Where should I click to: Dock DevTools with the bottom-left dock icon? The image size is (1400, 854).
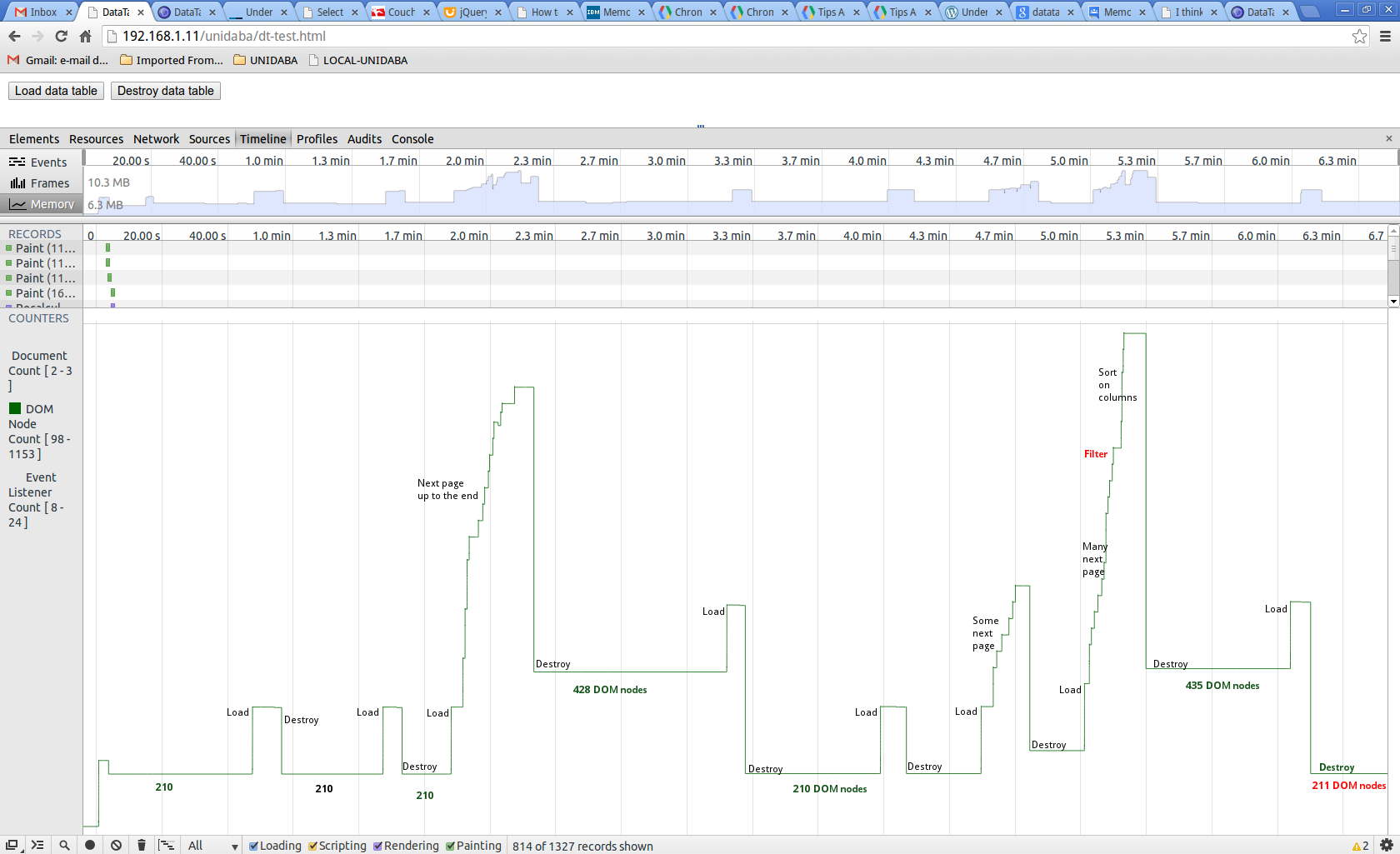tap(12, 845)
